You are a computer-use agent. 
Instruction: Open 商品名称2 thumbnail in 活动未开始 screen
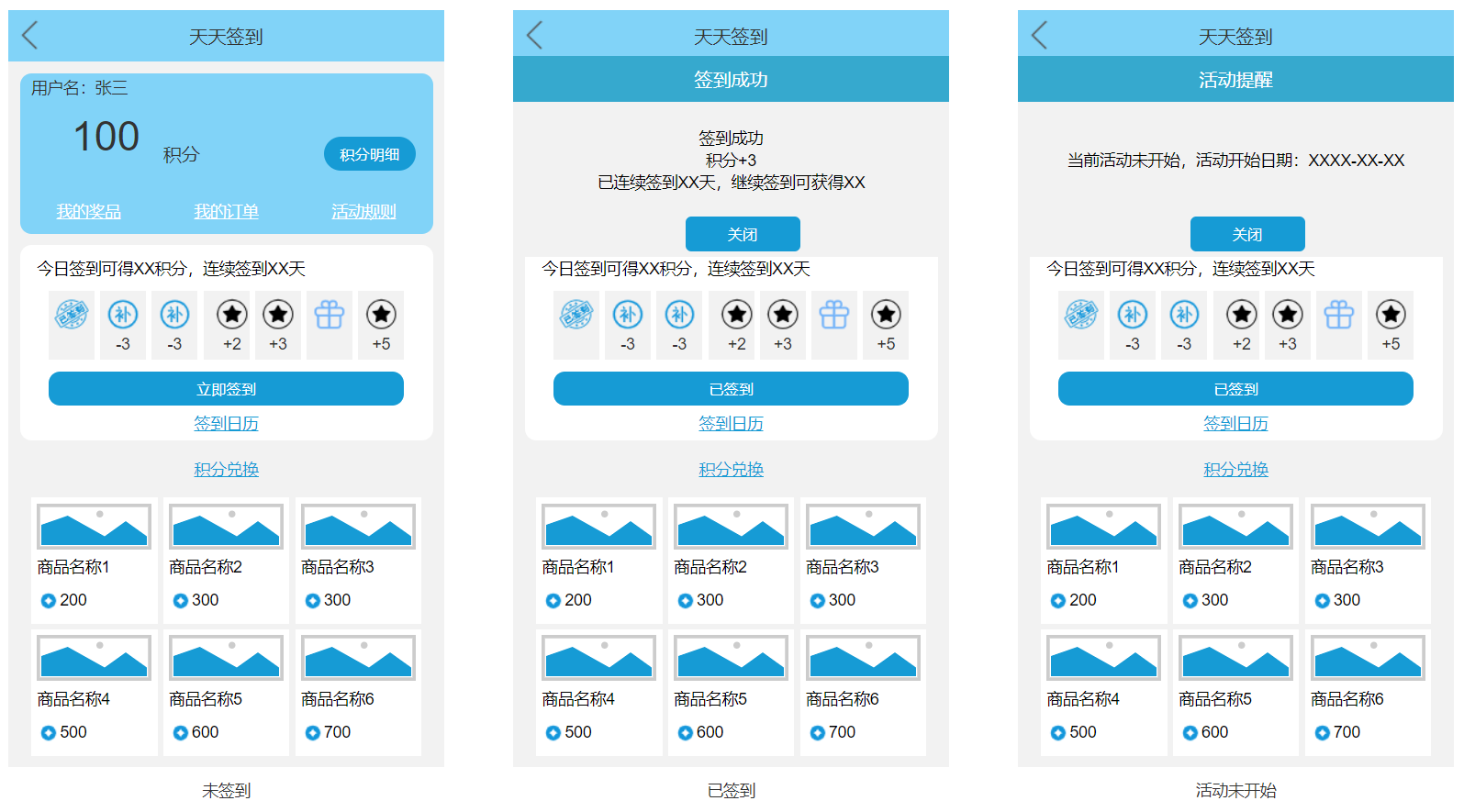[x=1236, y=527]
